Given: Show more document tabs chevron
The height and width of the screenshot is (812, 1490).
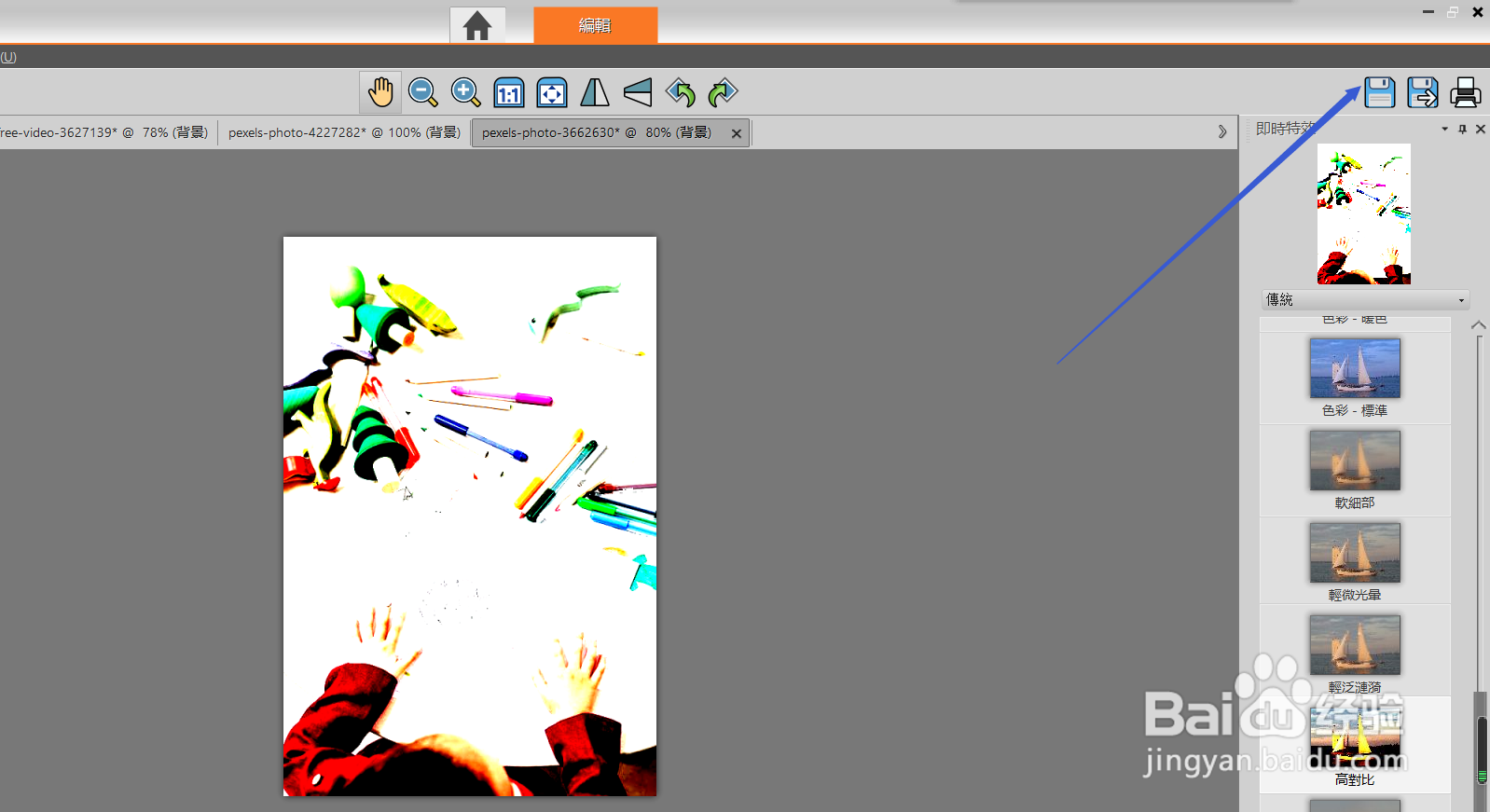Looking at the screenshot, I should point(1222,132).
